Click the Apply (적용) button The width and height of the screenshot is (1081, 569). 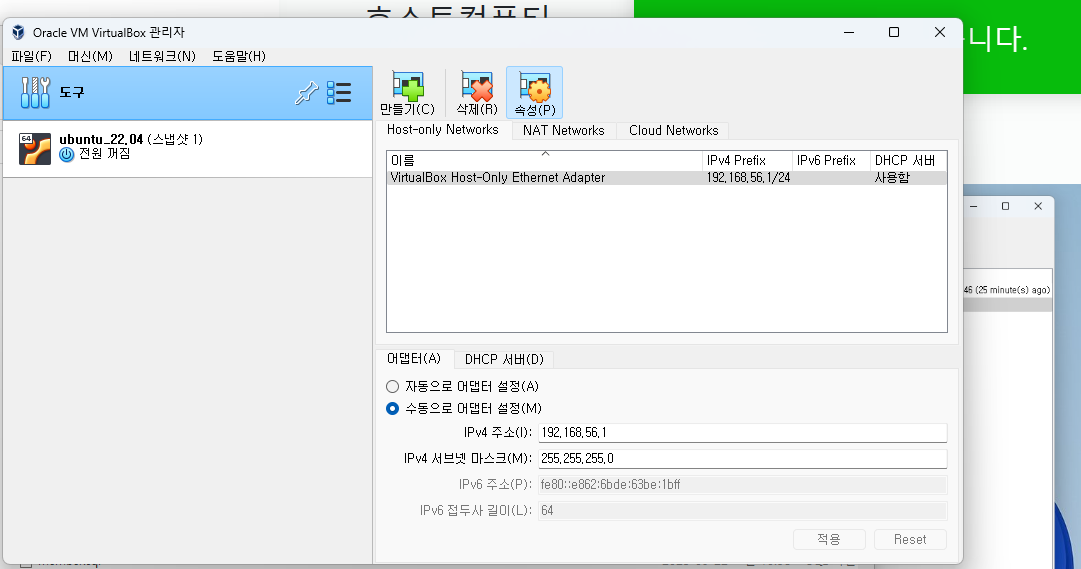coord(829,539)
